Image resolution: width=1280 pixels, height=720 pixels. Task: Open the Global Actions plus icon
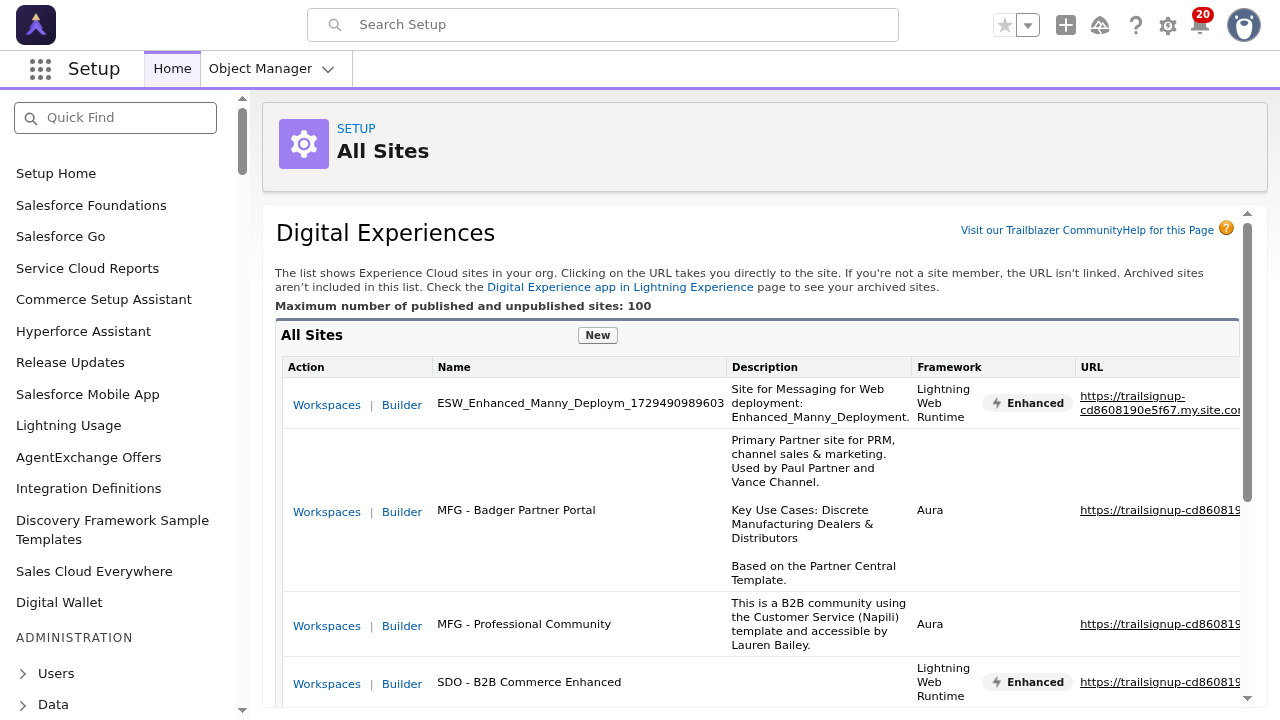1066,25
